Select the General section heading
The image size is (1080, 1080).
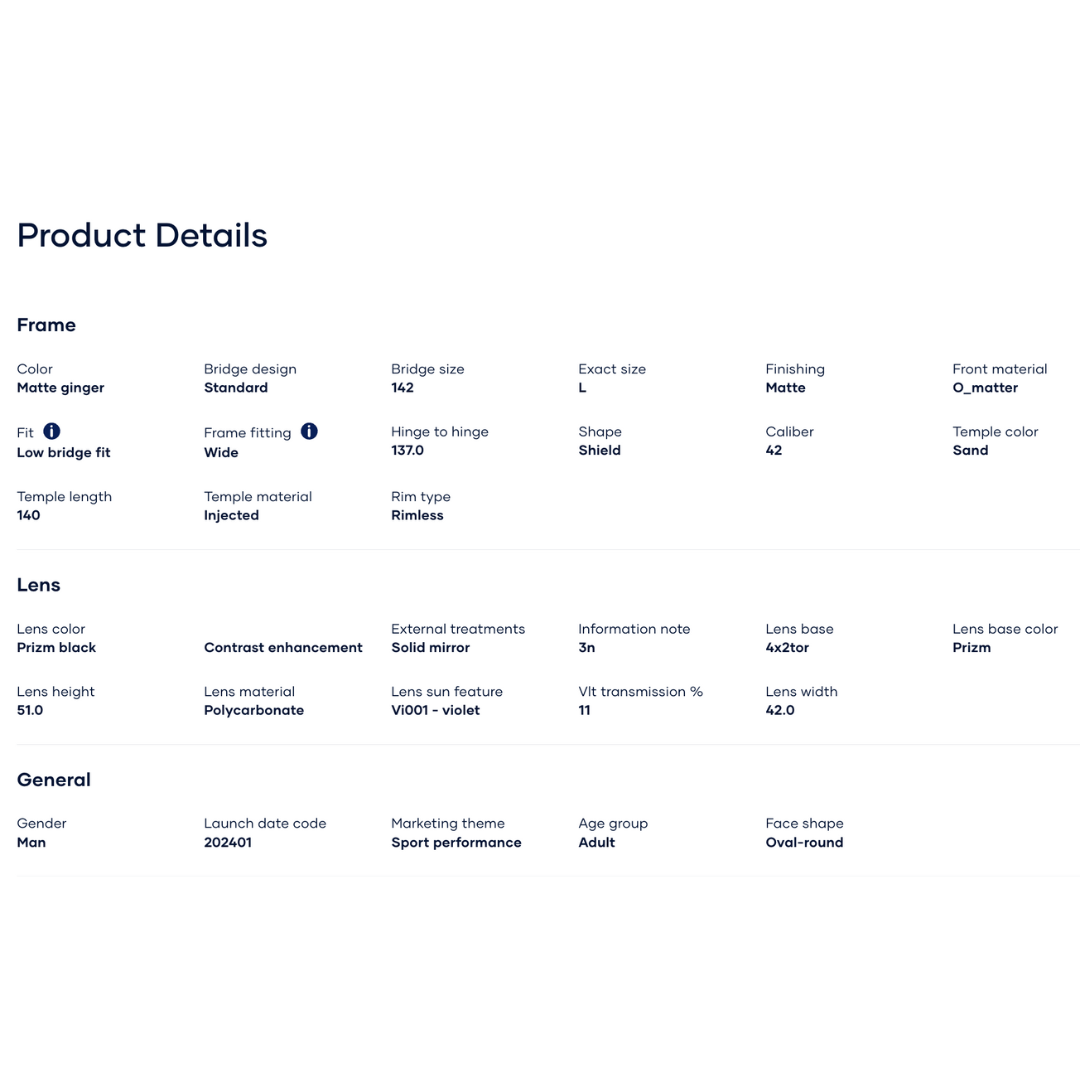[54, 780]
